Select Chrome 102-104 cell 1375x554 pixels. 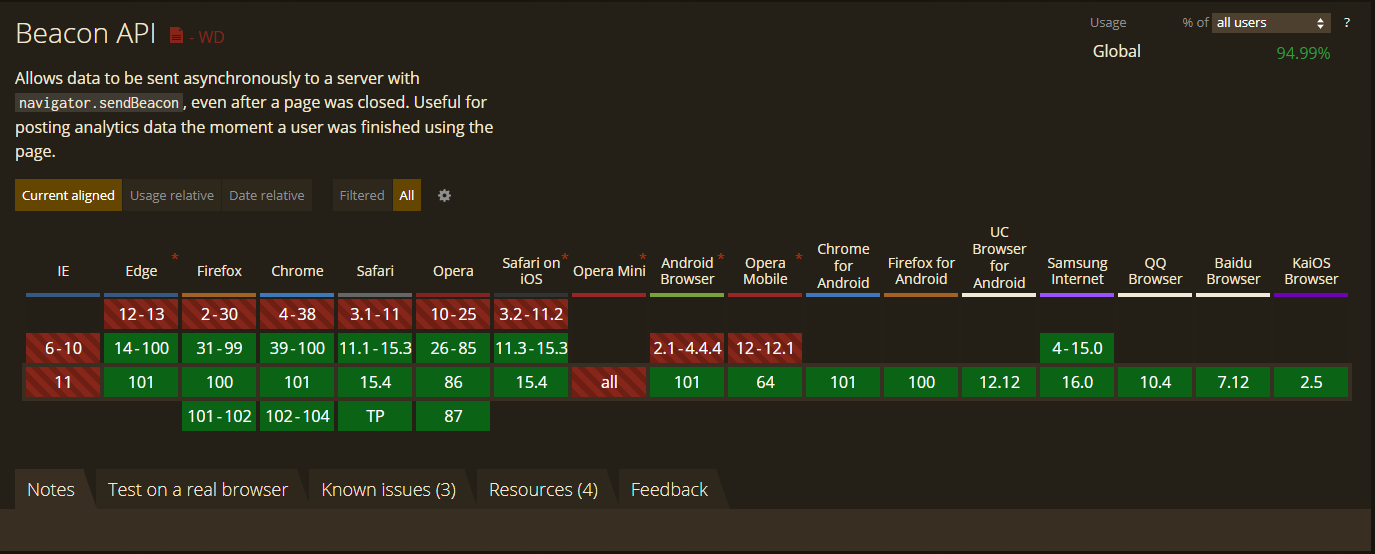point(297,416)
